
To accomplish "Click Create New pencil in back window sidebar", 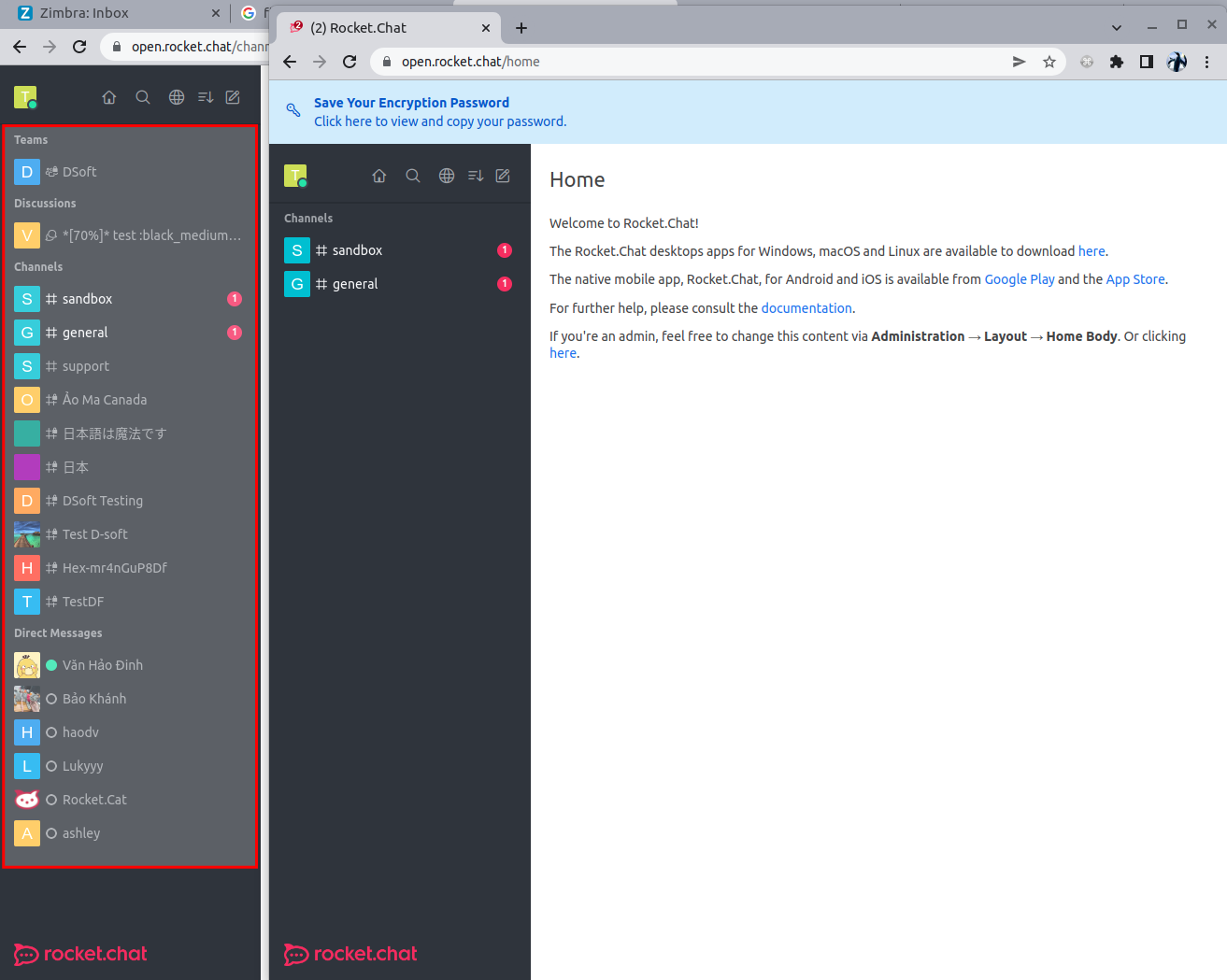I will pyautogui.click(x=233, y=97).
